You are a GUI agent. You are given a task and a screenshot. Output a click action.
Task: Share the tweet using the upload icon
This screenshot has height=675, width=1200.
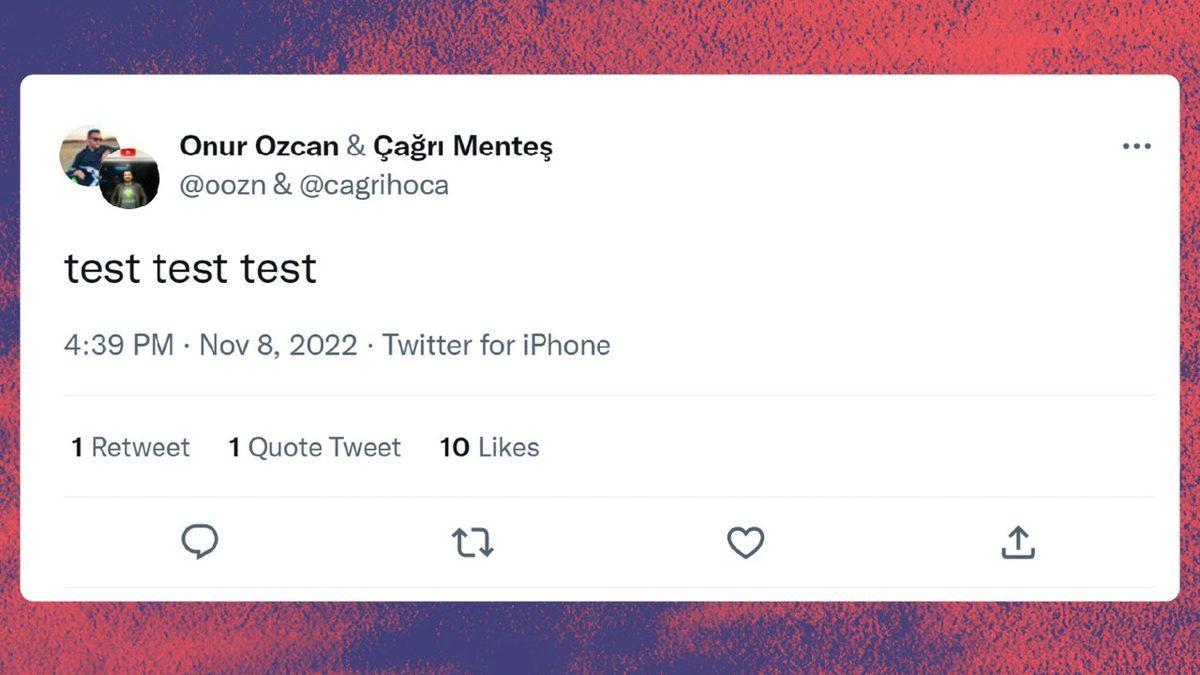click(x=1017, y=541)
